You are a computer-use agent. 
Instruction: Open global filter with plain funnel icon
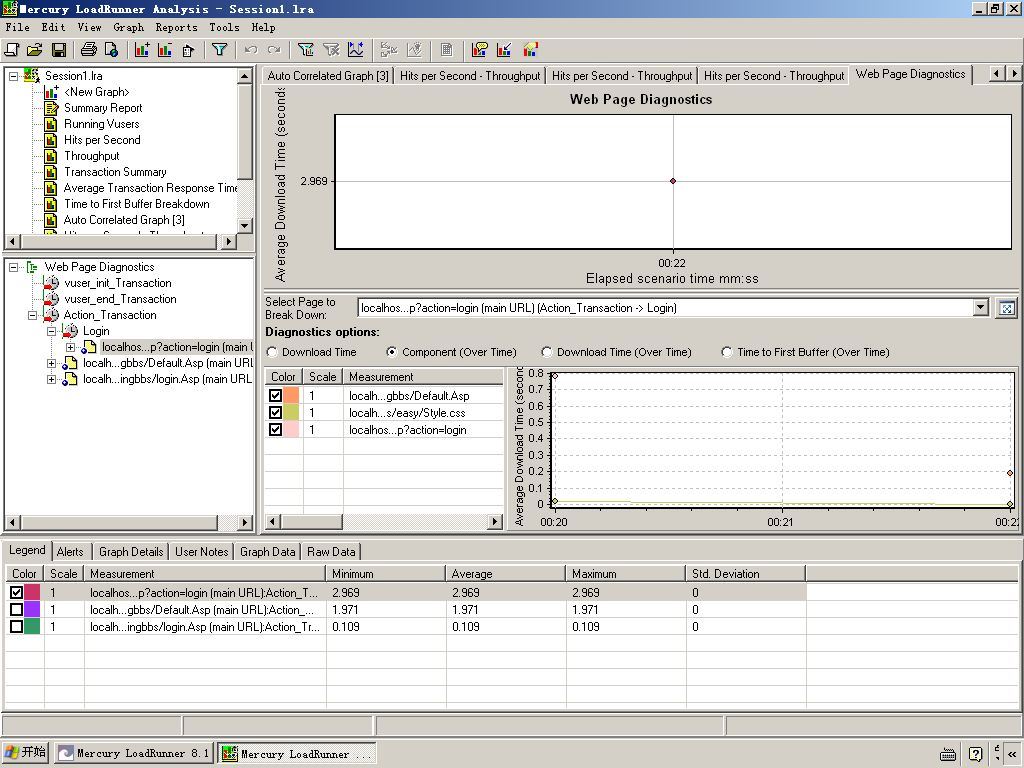tap(219, 50)
